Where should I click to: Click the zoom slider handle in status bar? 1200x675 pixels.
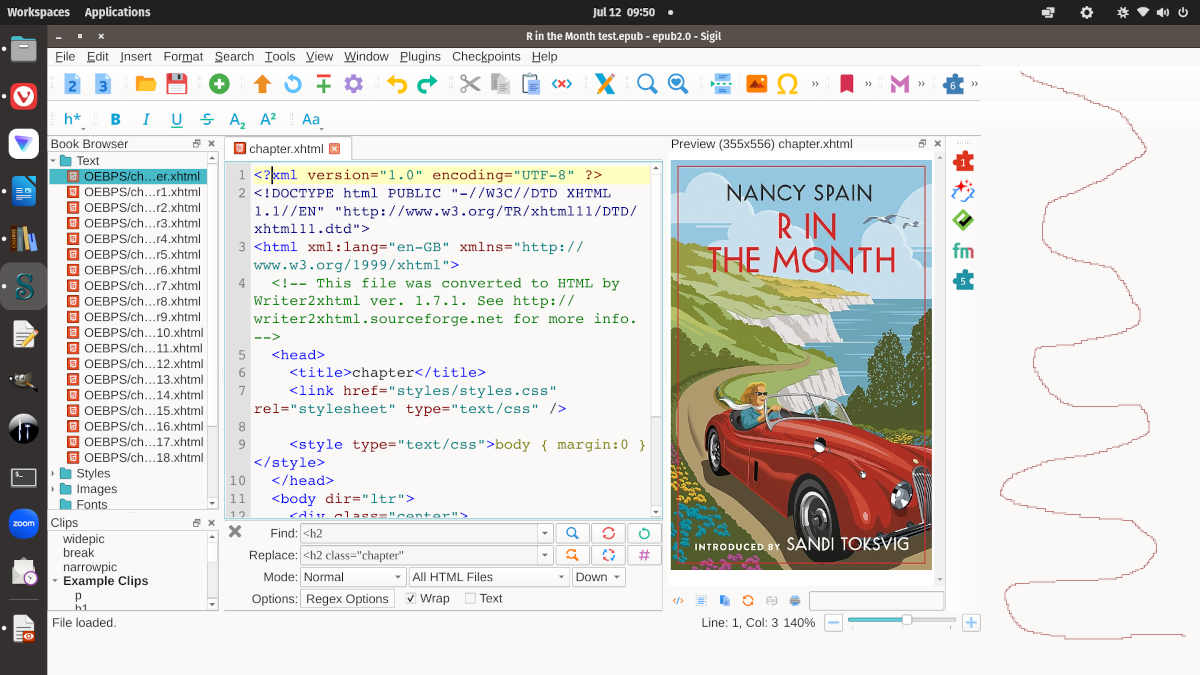coord(906,621)
